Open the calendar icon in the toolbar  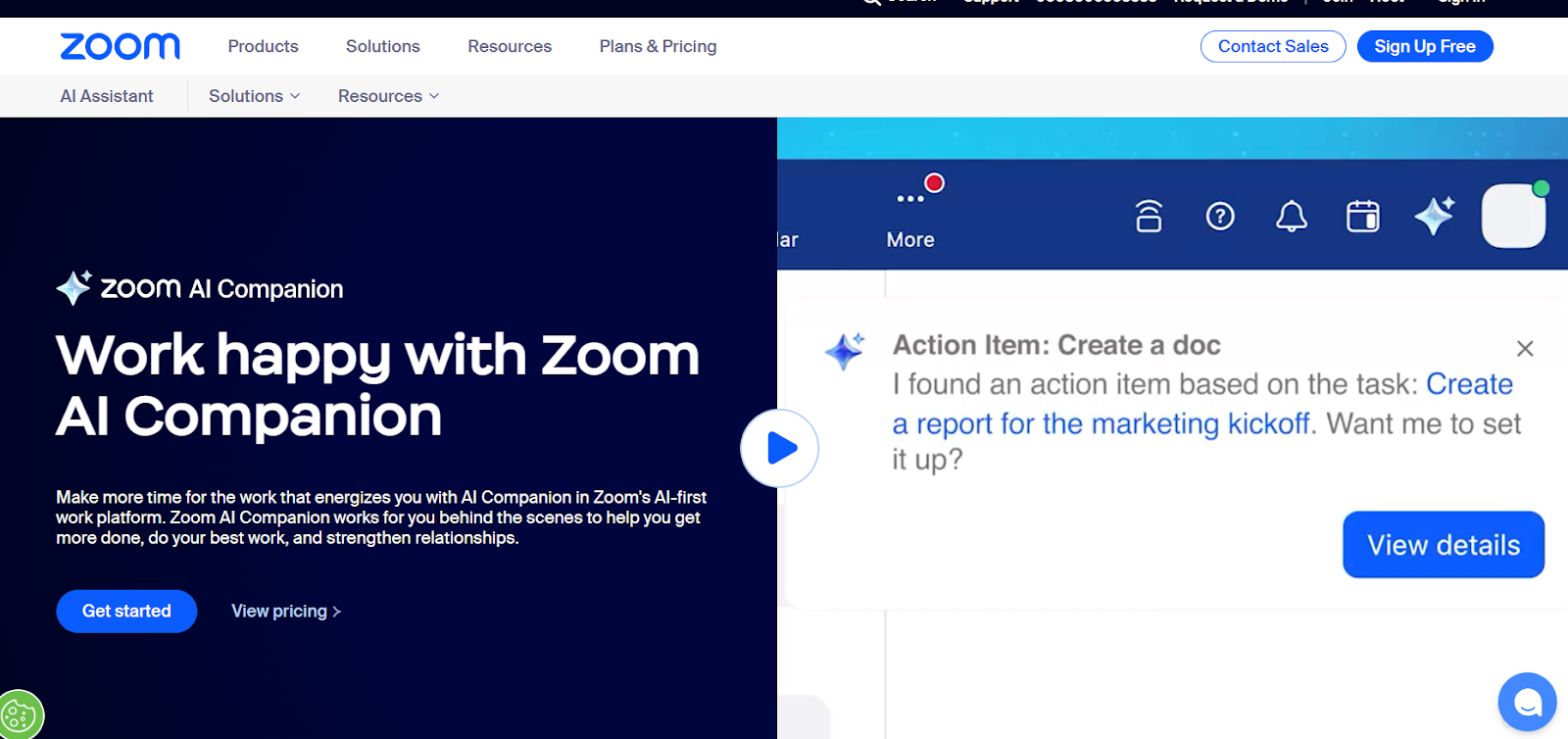[x=1363, y=216]
